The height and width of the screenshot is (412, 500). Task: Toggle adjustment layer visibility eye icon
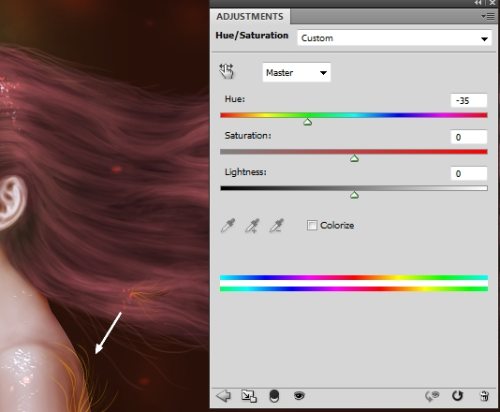pyautogui.click(x=299, y=396)
